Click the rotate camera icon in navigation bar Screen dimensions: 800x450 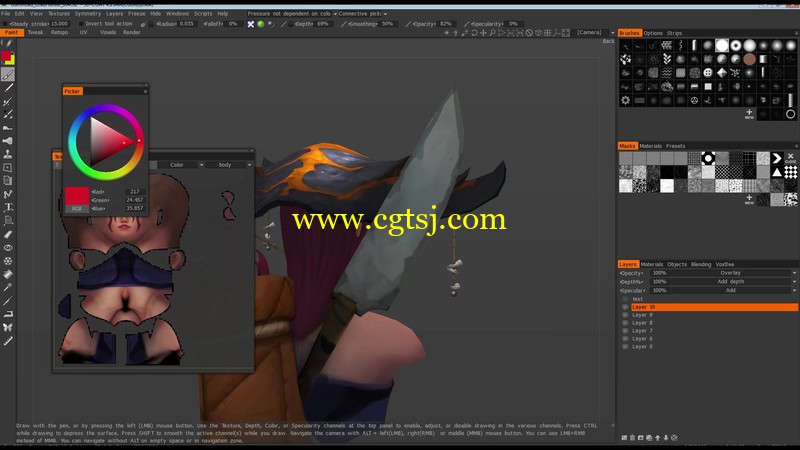474,33
